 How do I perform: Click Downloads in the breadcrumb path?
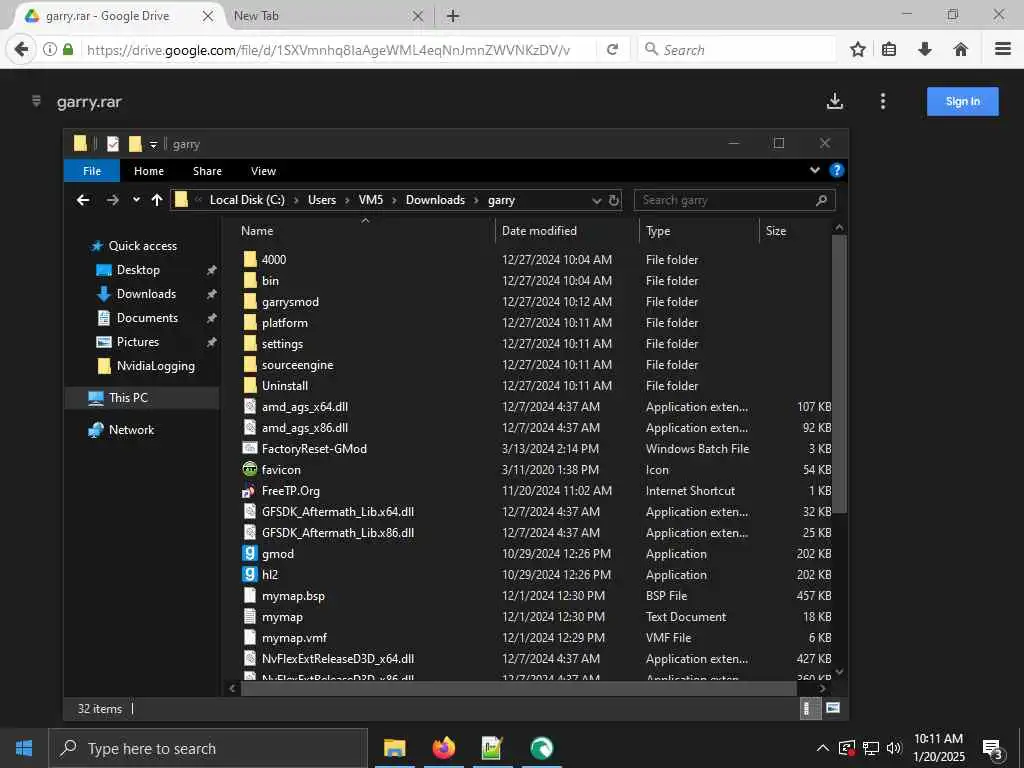(435, 200)
